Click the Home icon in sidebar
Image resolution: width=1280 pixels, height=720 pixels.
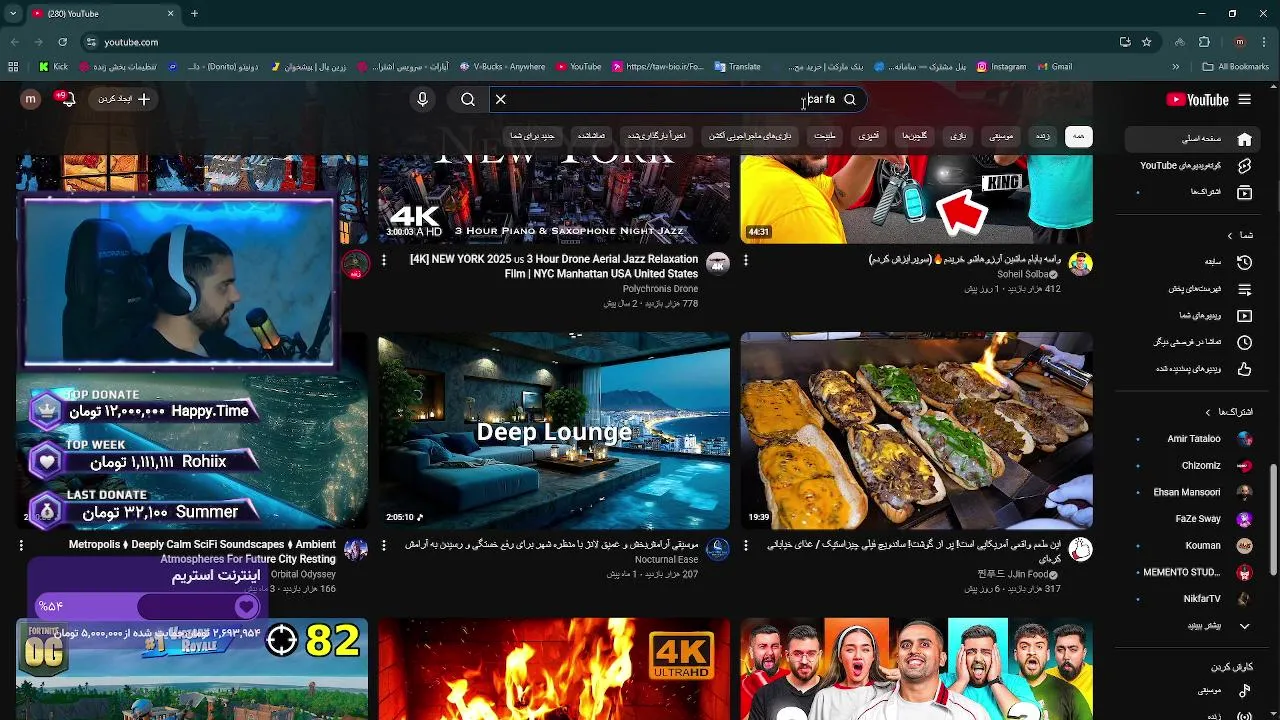pos(1244,139)
